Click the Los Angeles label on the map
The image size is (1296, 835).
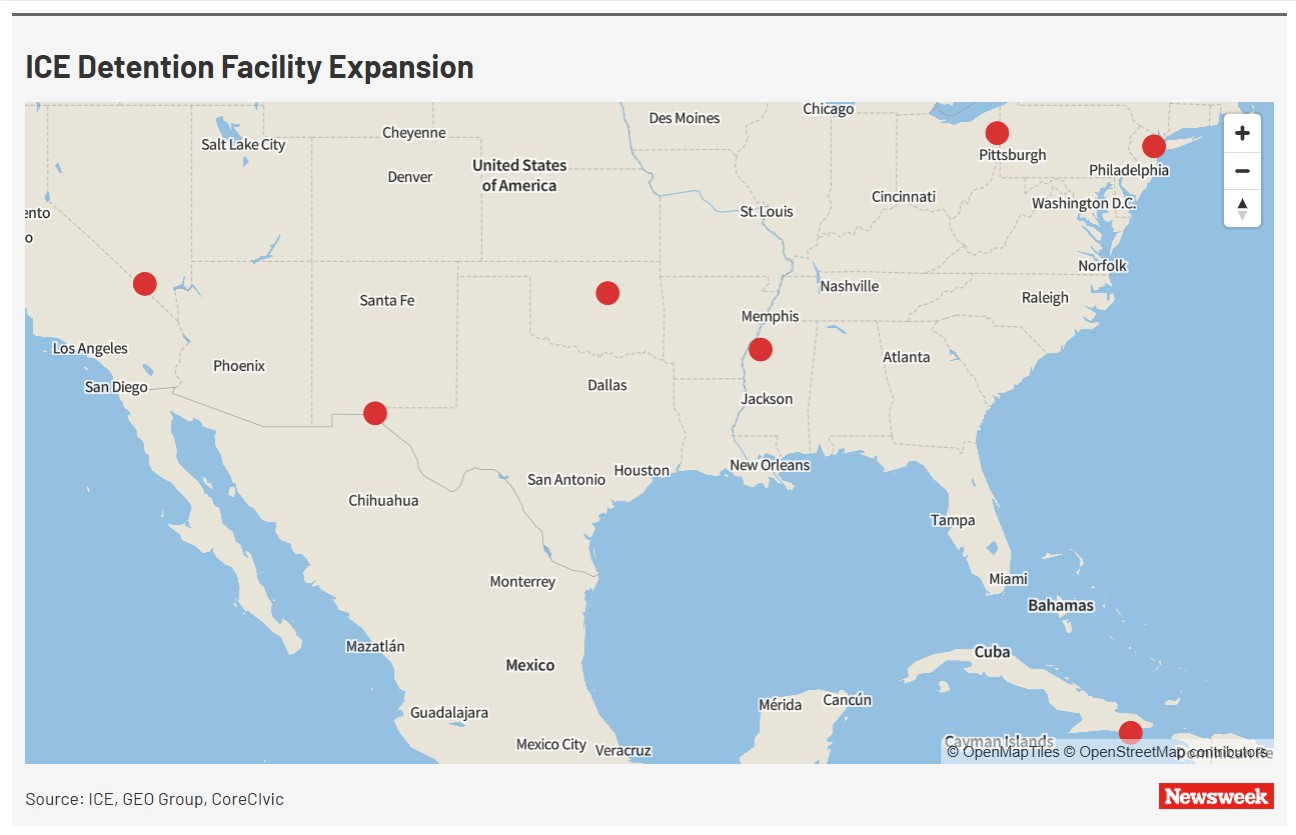[x=91, y=347]
